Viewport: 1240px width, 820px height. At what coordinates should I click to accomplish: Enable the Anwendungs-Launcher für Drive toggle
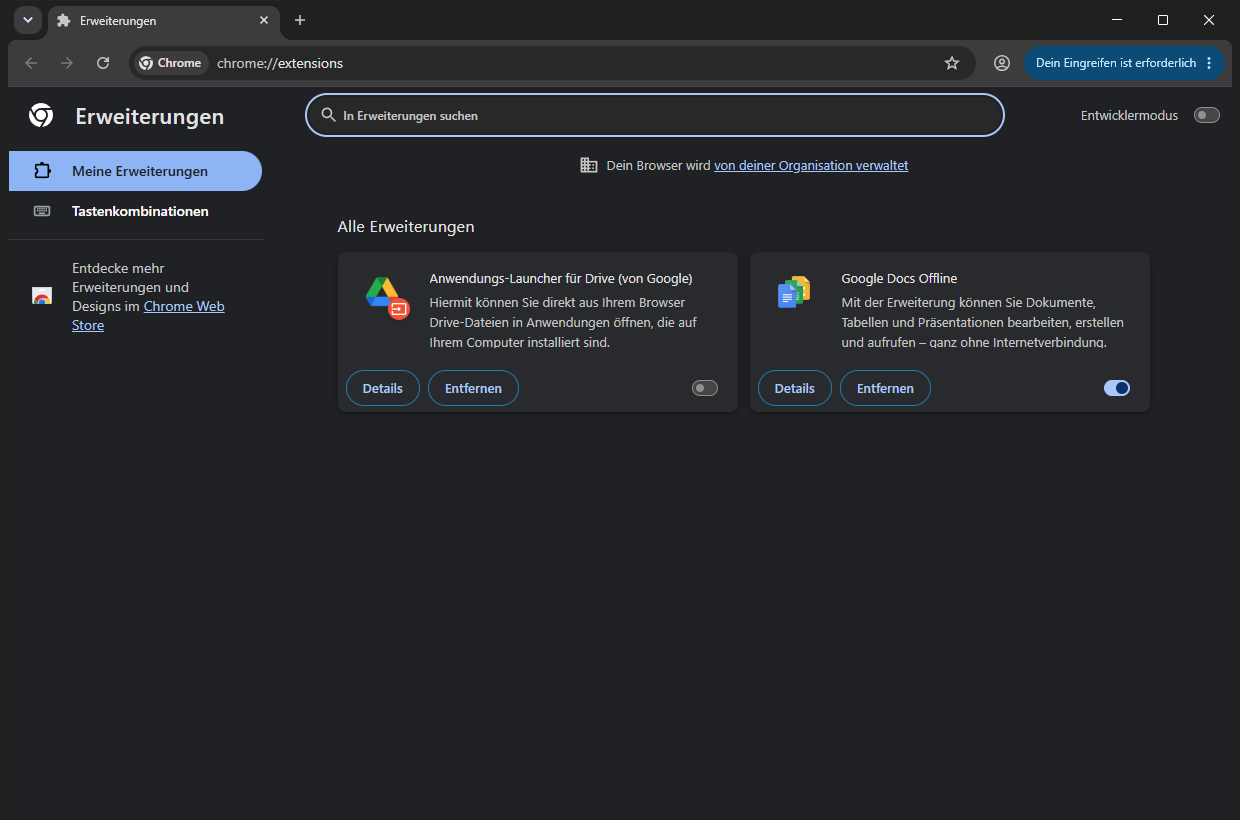[x=705, y=388]
